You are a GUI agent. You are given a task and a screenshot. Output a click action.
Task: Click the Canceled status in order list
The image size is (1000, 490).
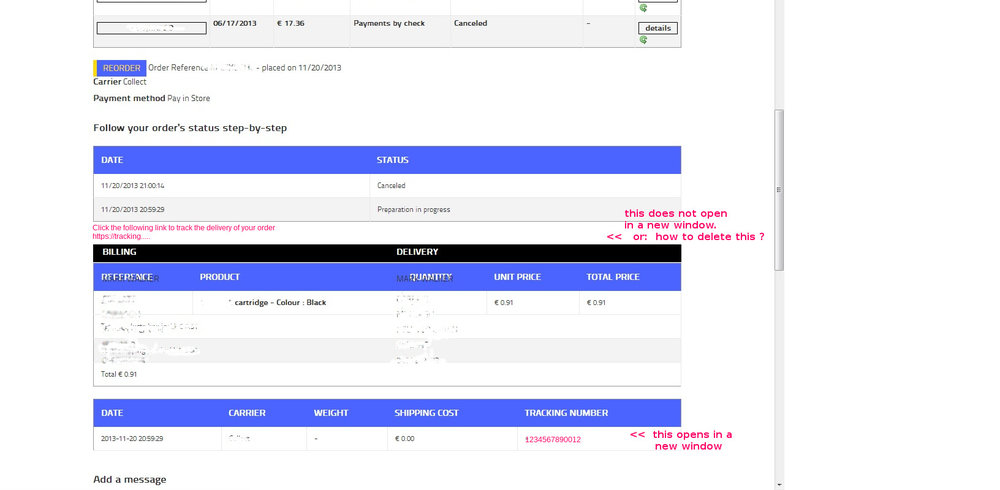pos(470,23)
